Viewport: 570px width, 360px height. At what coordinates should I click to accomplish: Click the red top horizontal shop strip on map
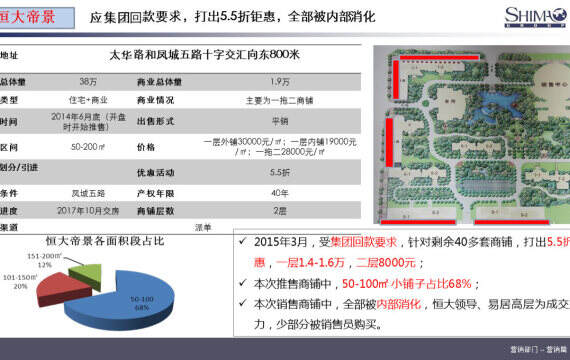tap(439, 57)
